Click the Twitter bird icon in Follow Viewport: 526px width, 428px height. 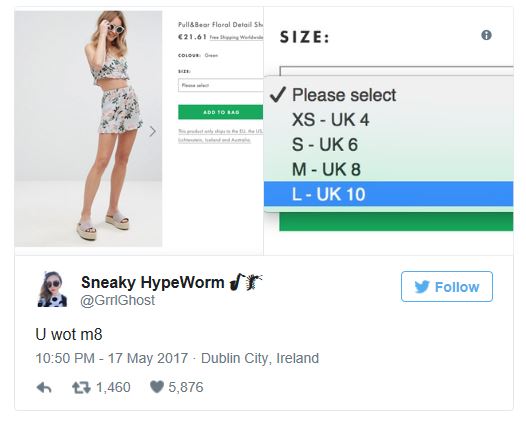pyautogui.click(x=422, y=287)
